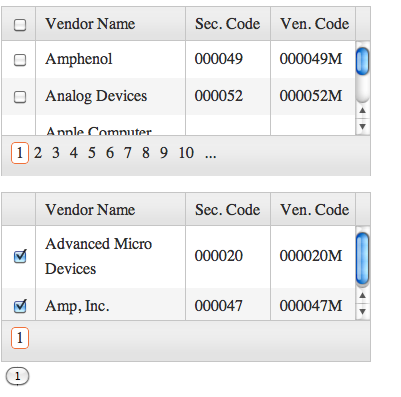This screenshot has width=401, height=397.
Task: Click the top grid's scroll down arrow
Action: pos(363,127)
